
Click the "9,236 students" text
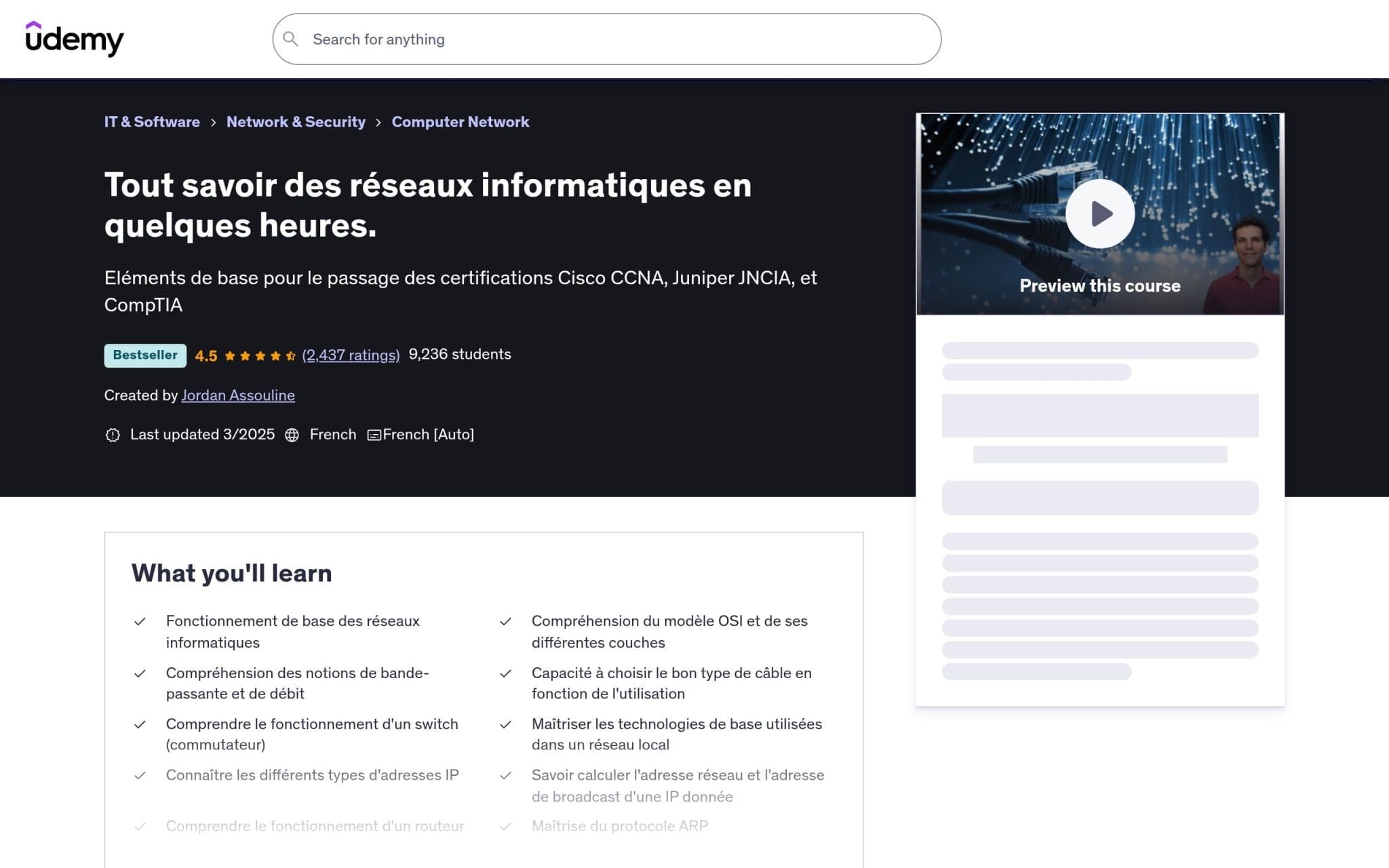[x=460, y=355]
